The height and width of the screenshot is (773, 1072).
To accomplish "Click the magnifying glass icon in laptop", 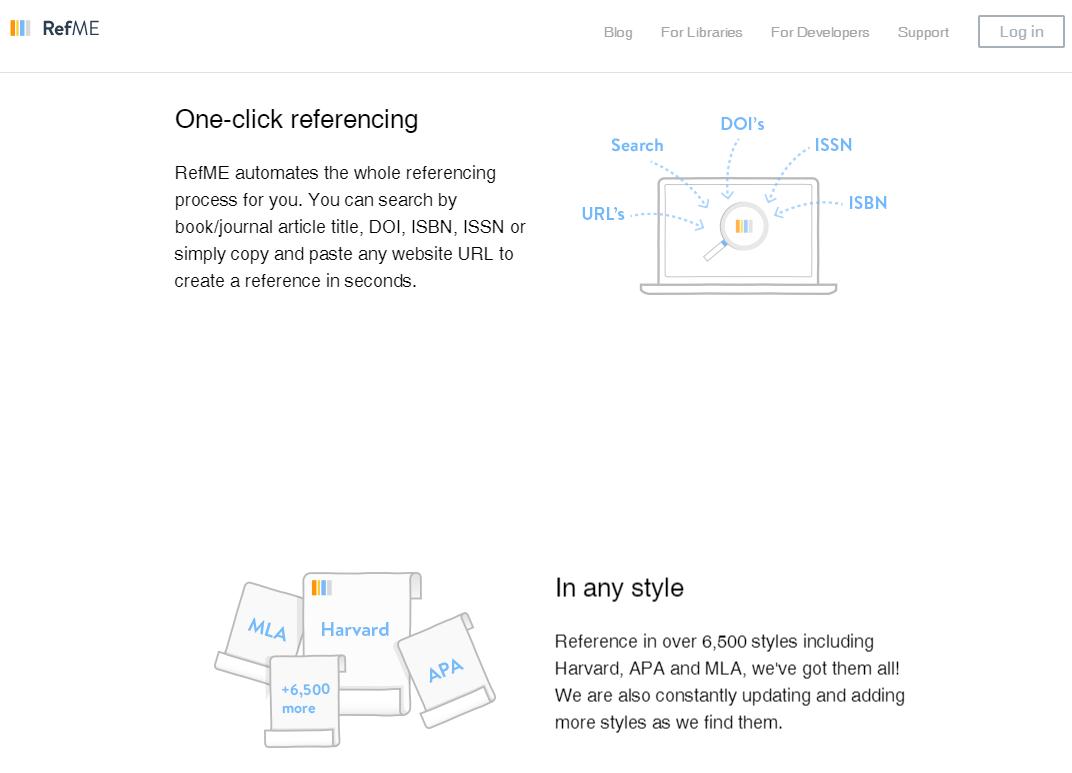I will click(x=738, y=230).
